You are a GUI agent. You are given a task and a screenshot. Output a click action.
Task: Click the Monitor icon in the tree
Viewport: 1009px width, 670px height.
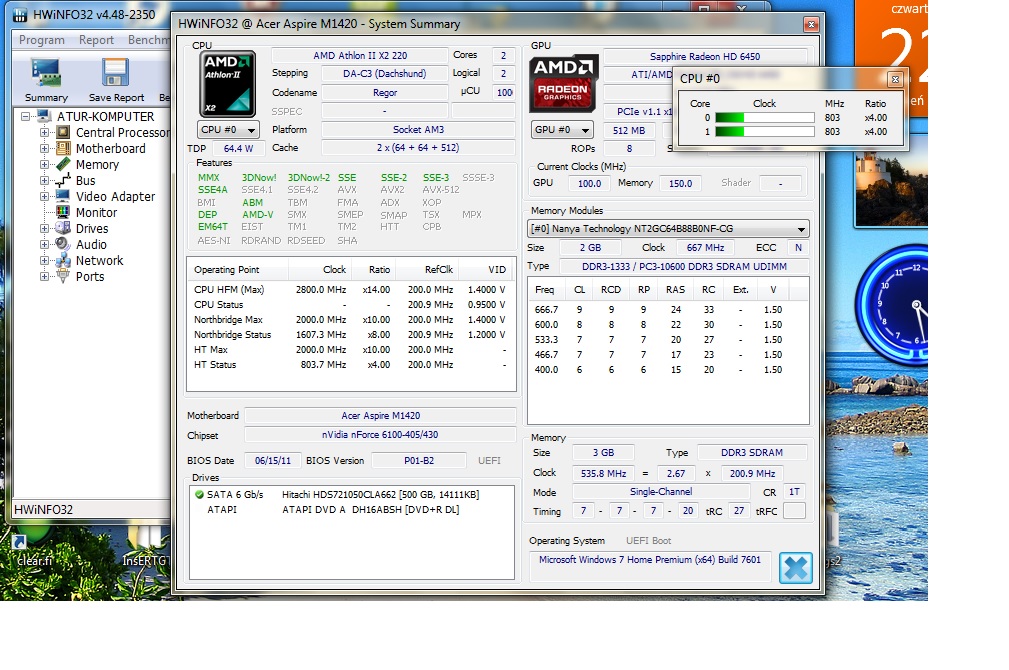tap(63, 212)
